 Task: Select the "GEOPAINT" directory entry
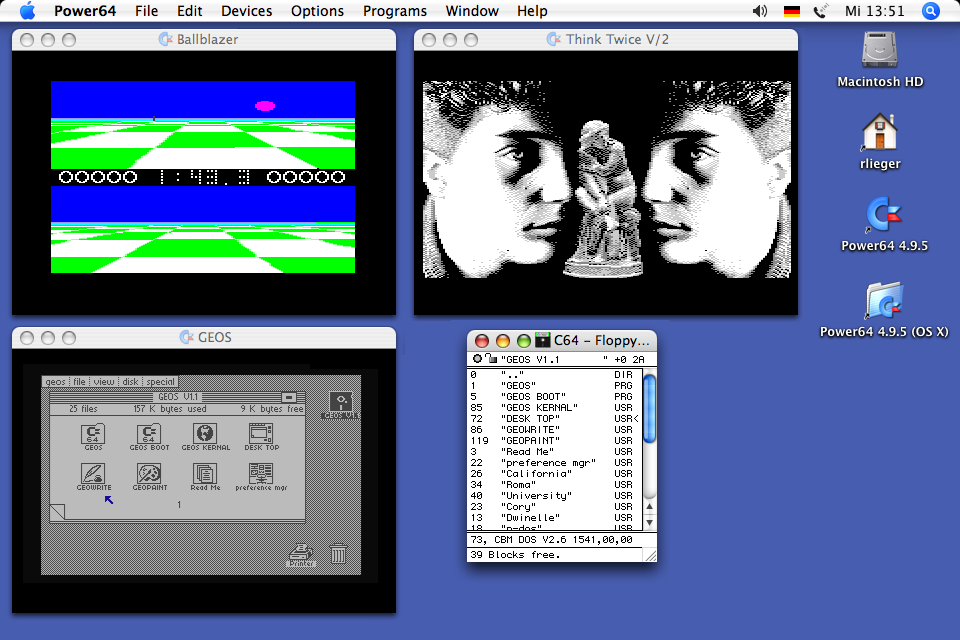pyautogui.click(x=555, y=440)
